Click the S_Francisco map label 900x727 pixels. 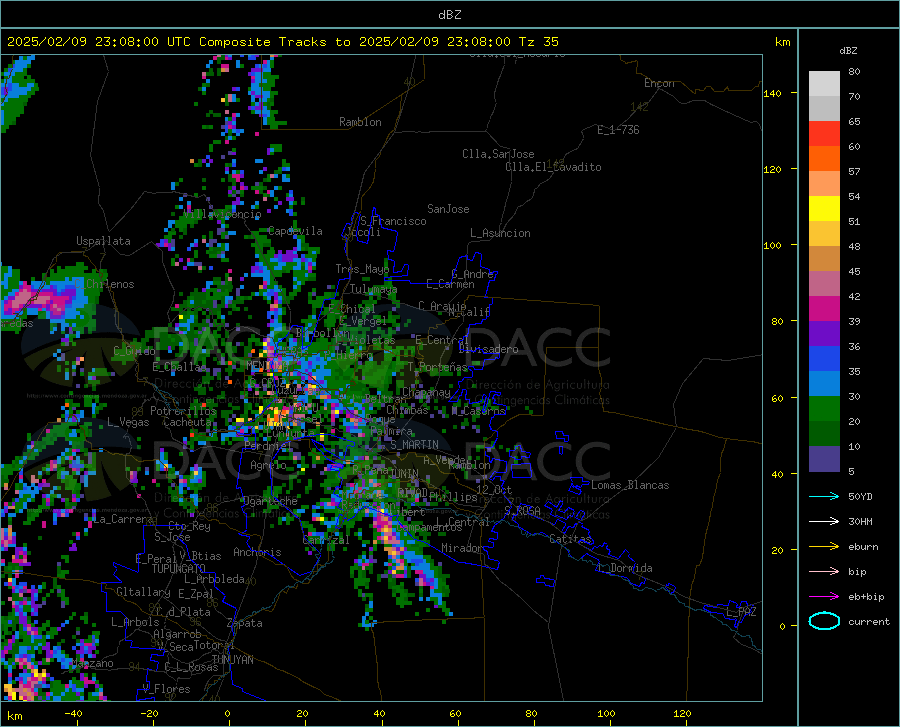click(x=393, y=221)
